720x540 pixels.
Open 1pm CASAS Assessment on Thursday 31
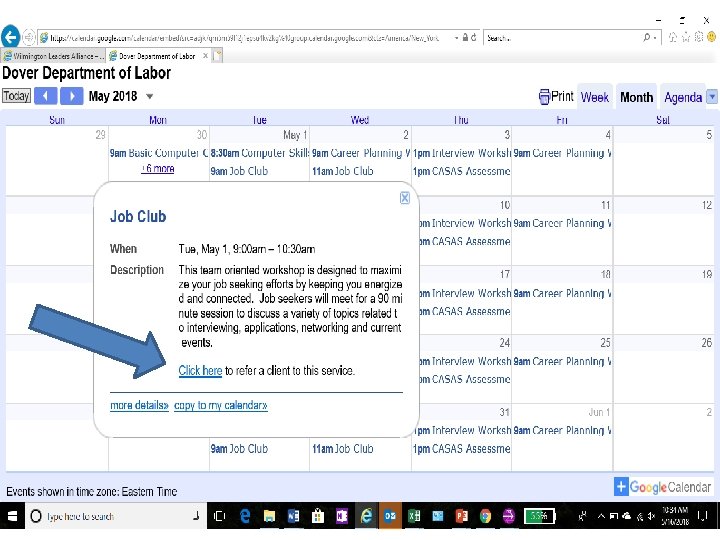click(x=461, y=448)
